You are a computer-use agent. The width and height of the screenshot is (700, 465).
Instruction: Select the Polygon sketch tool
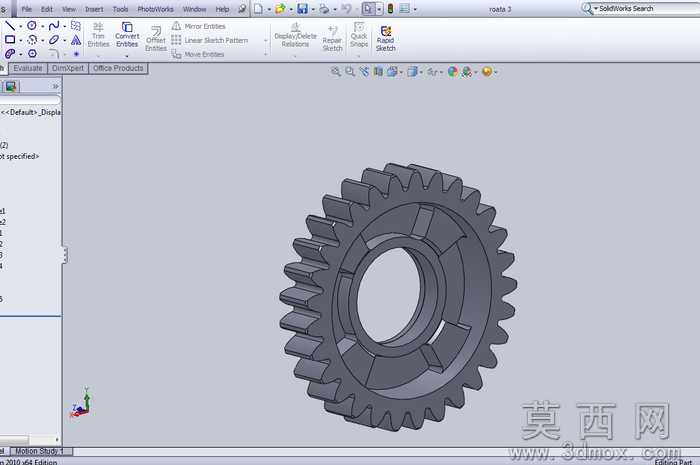(32, 54)
